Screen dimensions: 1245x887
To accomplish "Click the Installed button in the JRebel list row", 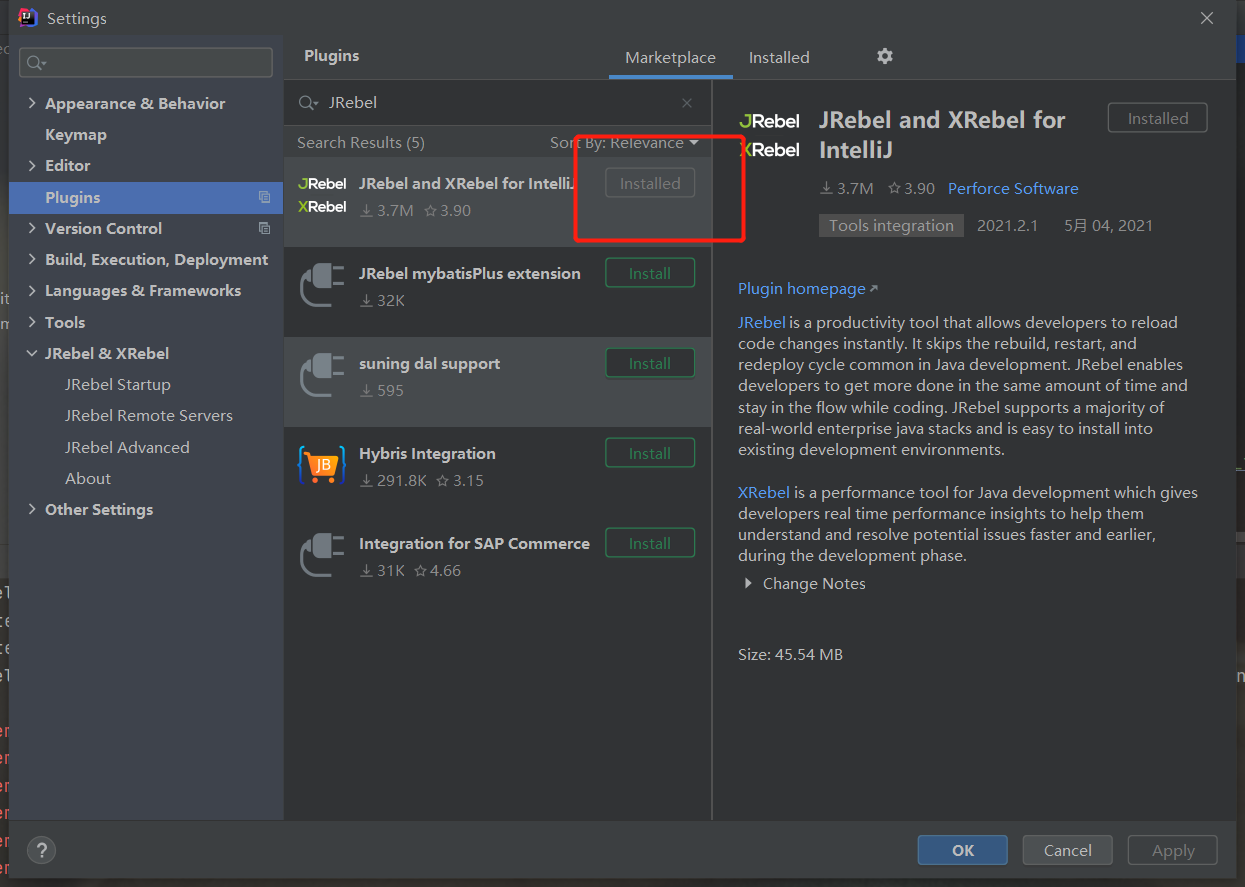I will (x=650, y=183).
